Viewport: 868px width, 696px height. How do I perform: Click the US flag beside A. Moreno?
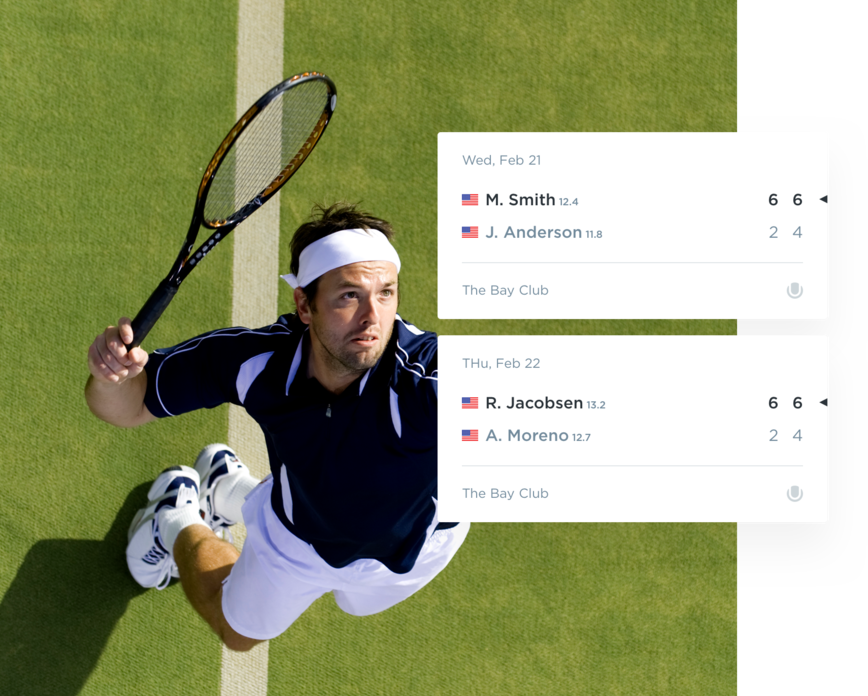pos(470,435)
